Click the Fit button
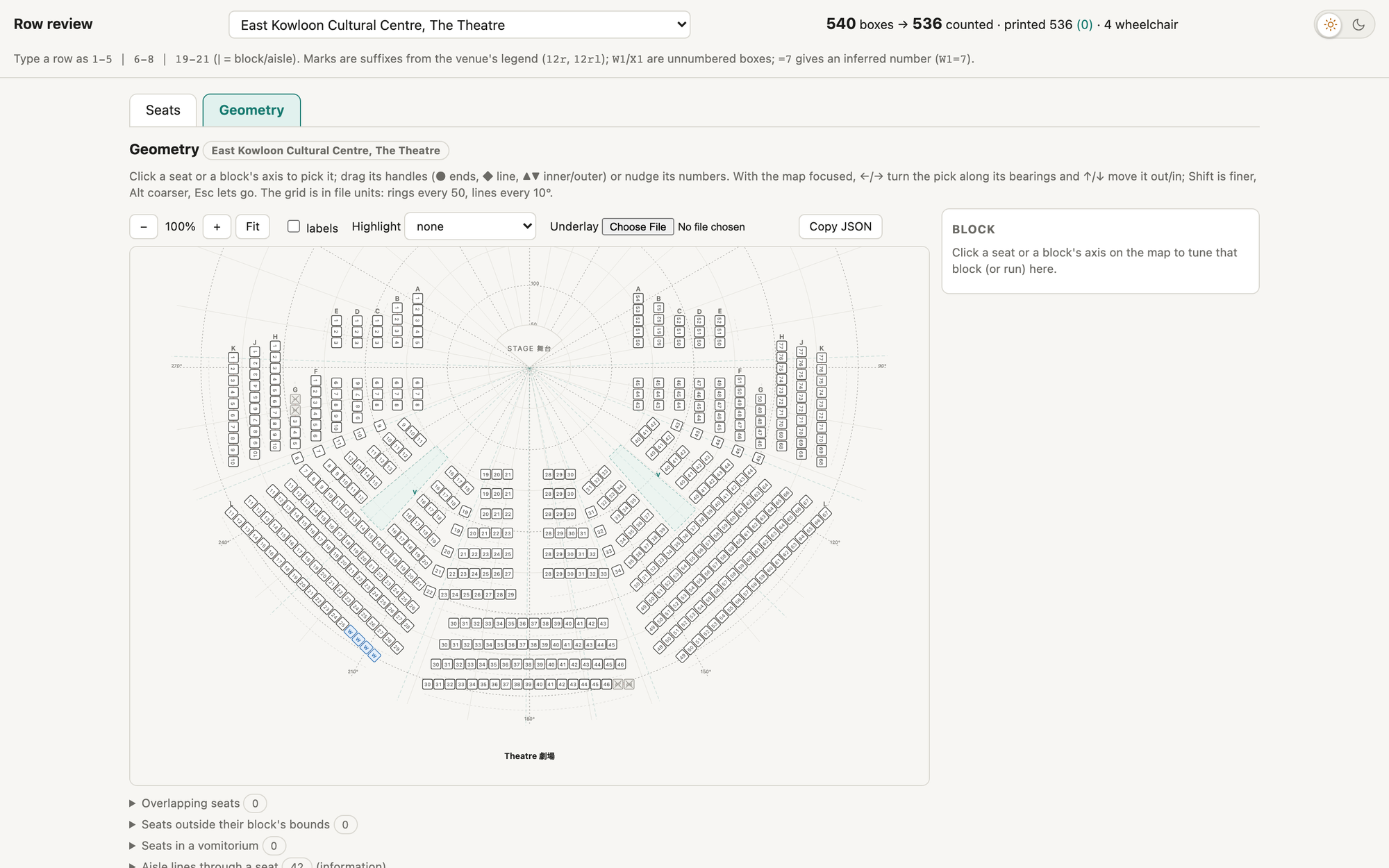Image resolution: width=1389 pixels, height=868 pixels. tap(253, 226)
